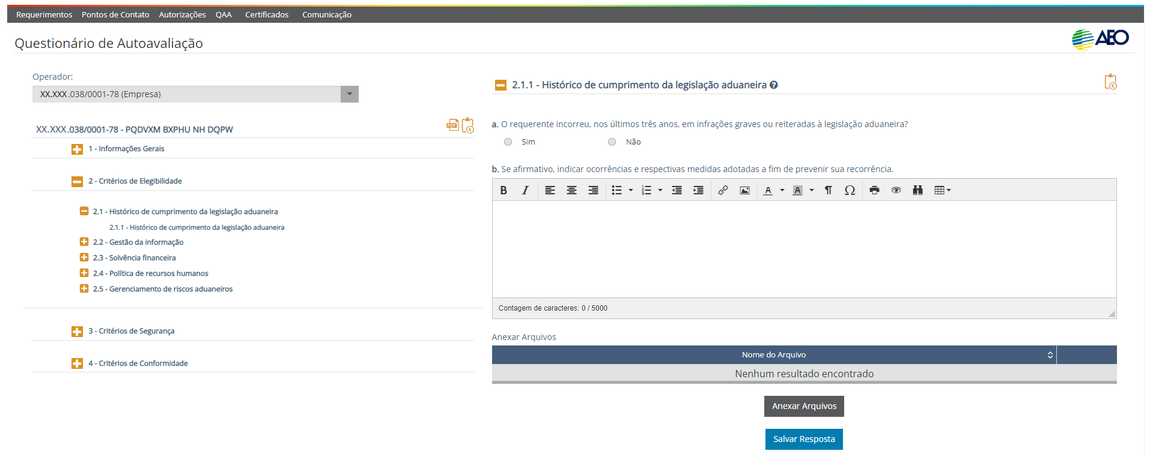Click the clipboard icon beside company name
The height and width of the screenshot is (457, 1150).
click(467, 125)
